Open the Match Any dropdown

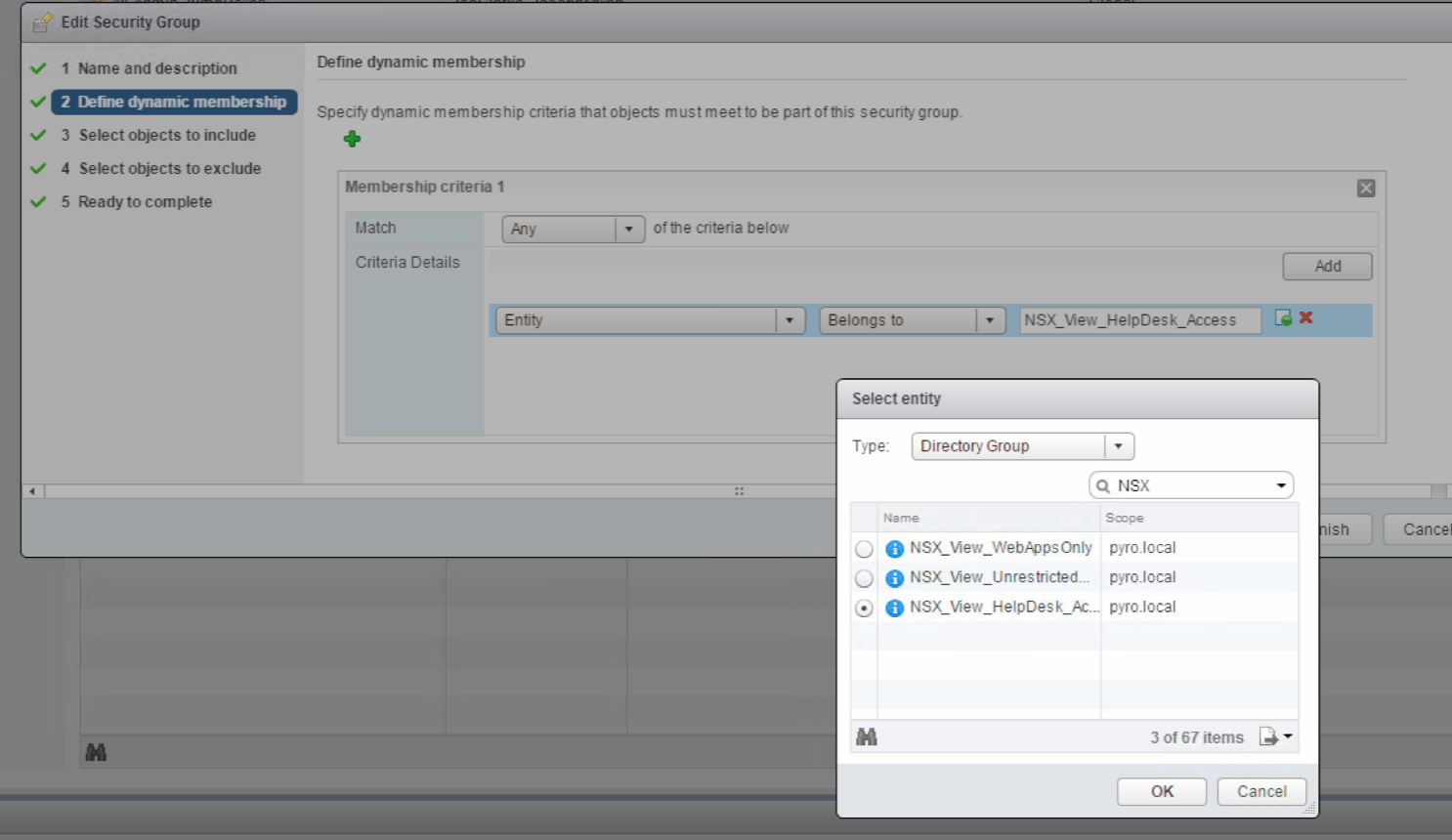click(629, 229)
